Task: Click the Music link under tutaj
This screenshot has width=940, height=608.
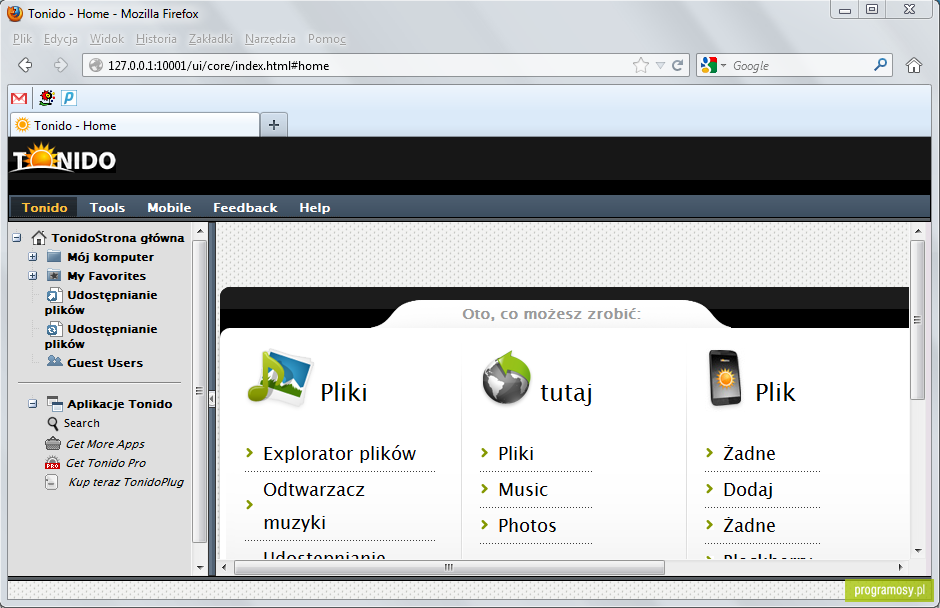Action: pyautogui.click(x=523, y=489)
